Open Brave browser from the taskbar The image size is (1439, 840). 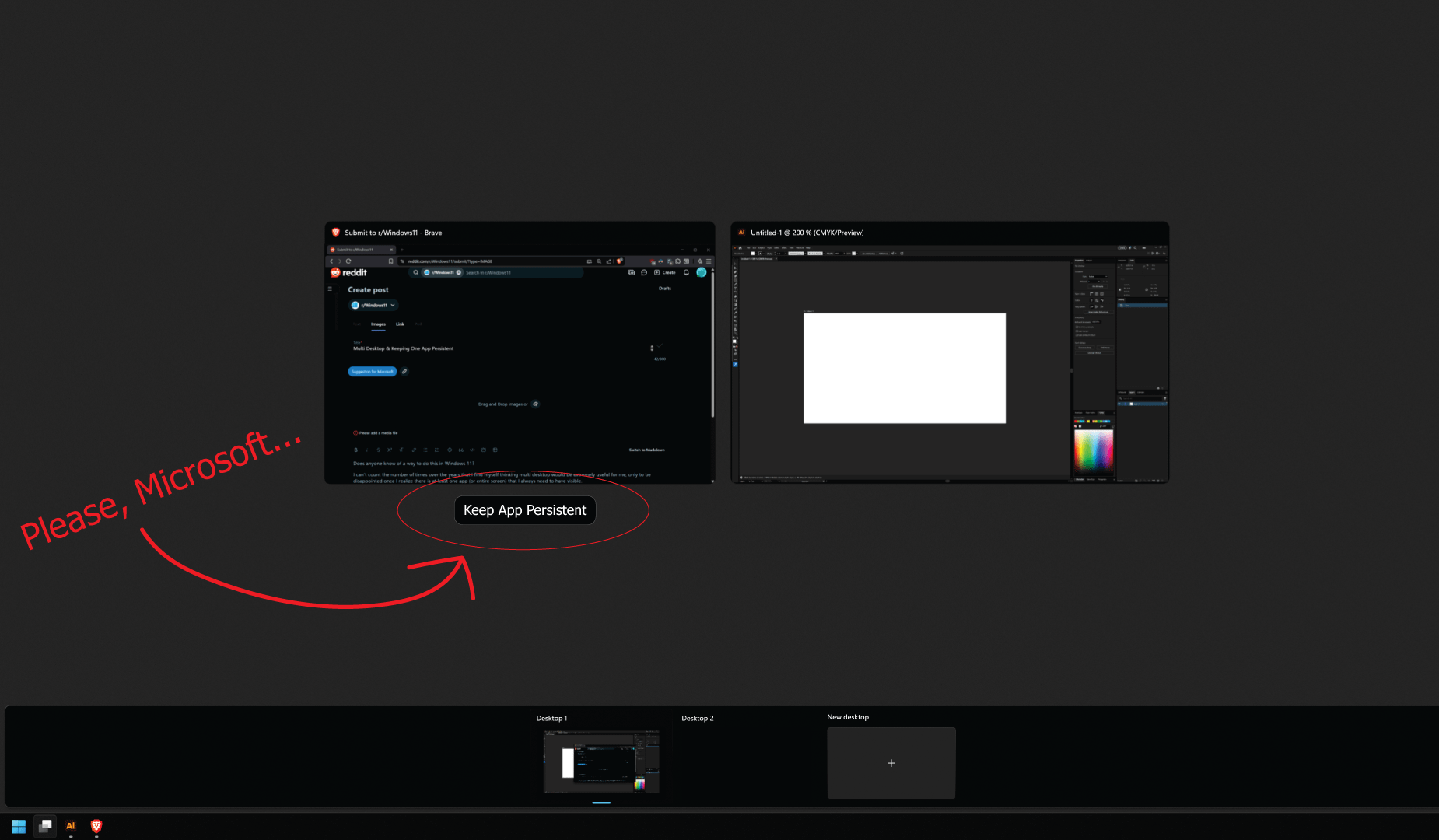pos(96,826)
